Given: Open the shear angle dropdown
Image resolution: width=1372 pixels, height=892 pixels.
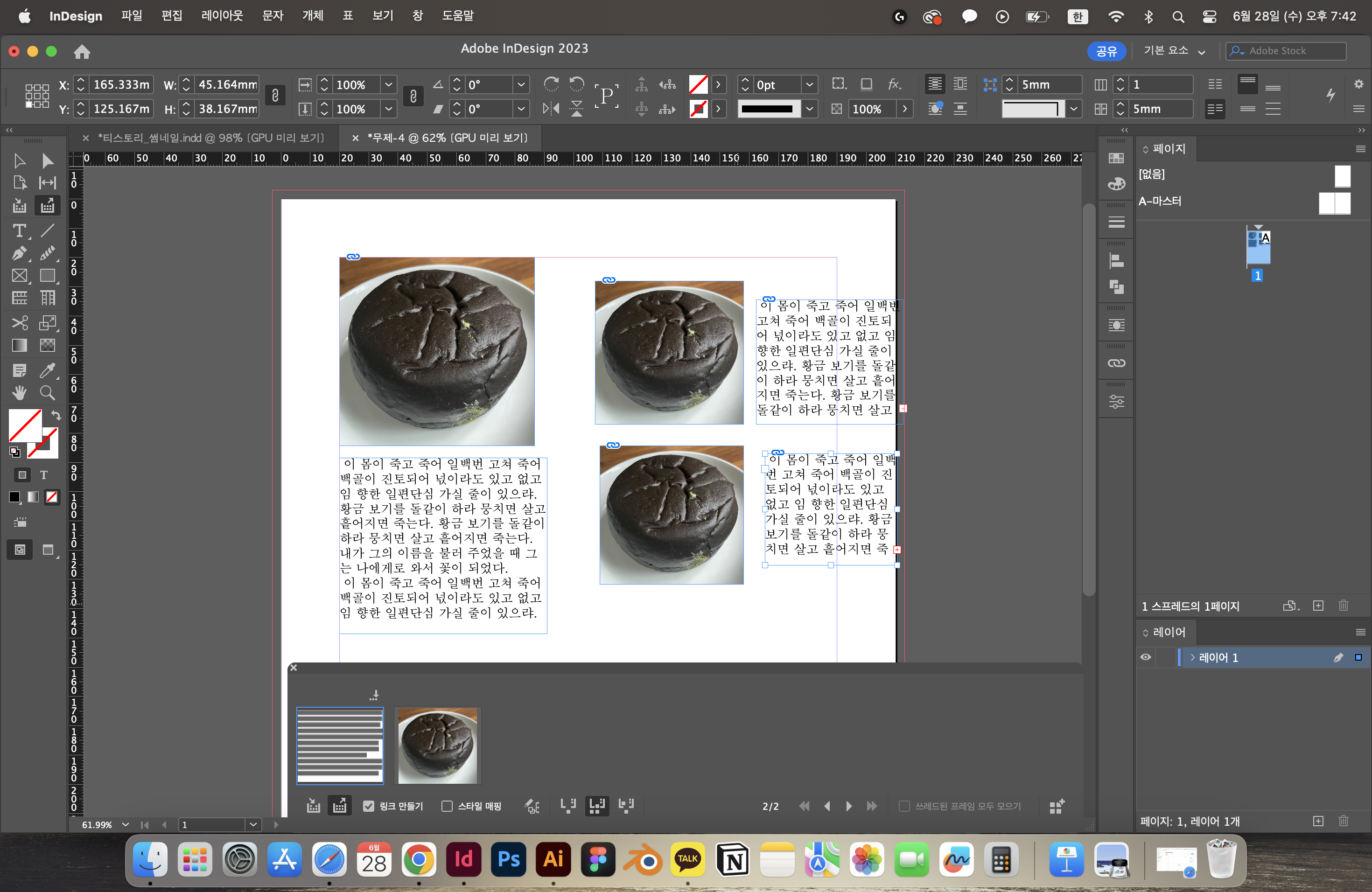Looking at the screenshot, I should pos(521,109).
